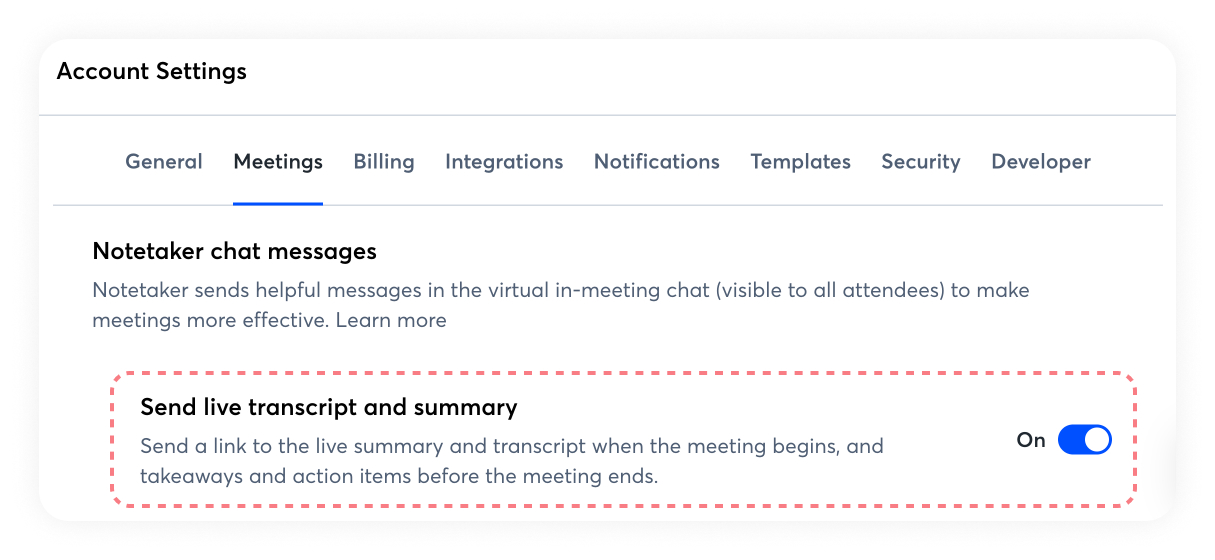This screenshot has width=1215, height=560.
Task: Open the Notifications tab
Action: point(657,162)
